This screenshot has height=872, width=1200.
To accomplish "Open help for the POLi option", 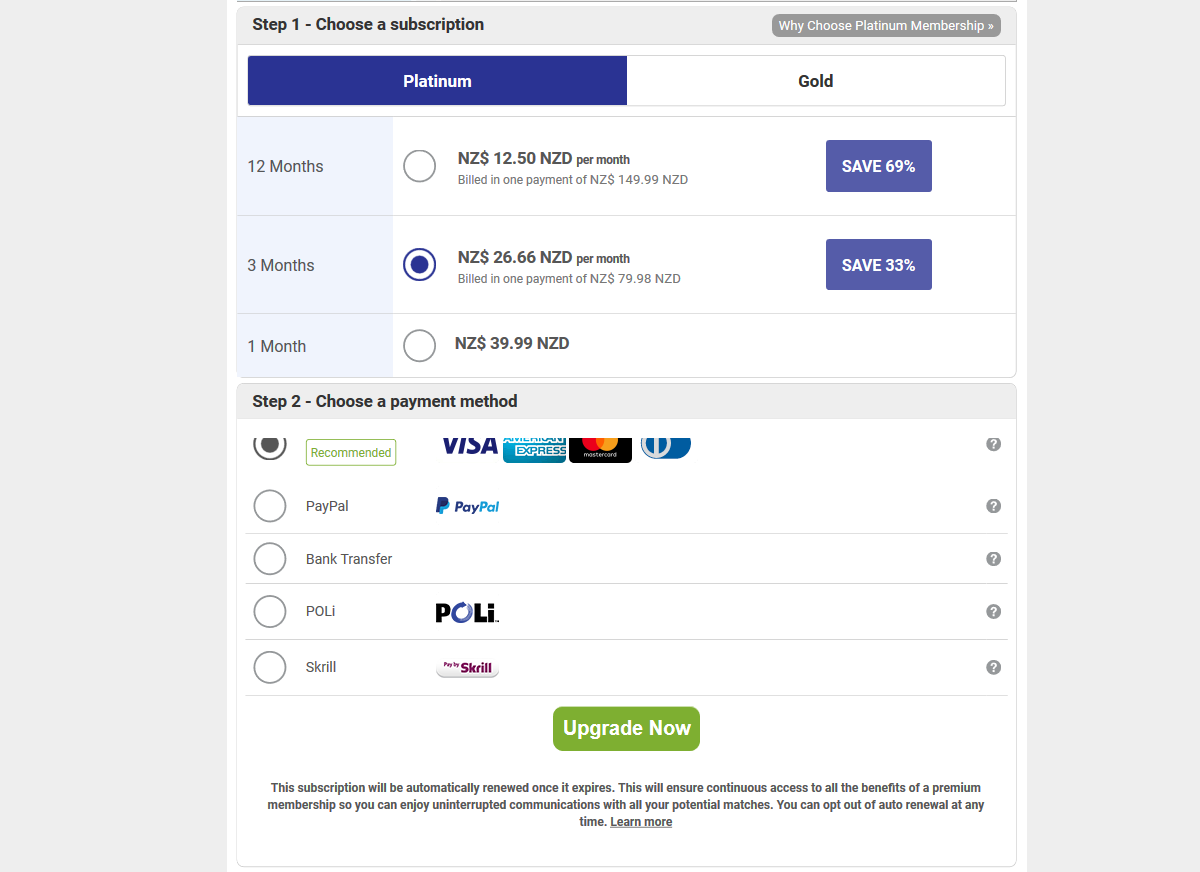I will pyautogui.click(x=993, y=611).
